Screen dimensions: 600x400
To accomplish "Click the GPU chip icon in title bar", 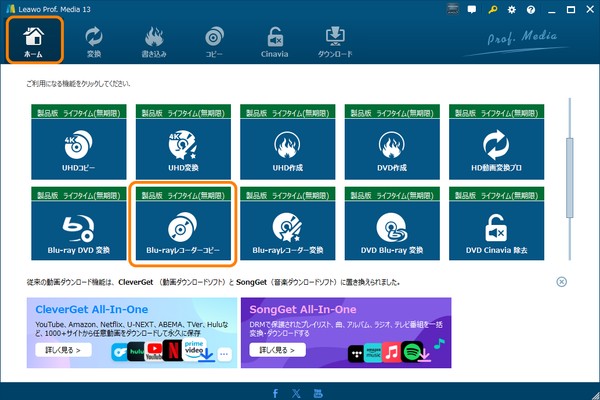I will point(452,9).
